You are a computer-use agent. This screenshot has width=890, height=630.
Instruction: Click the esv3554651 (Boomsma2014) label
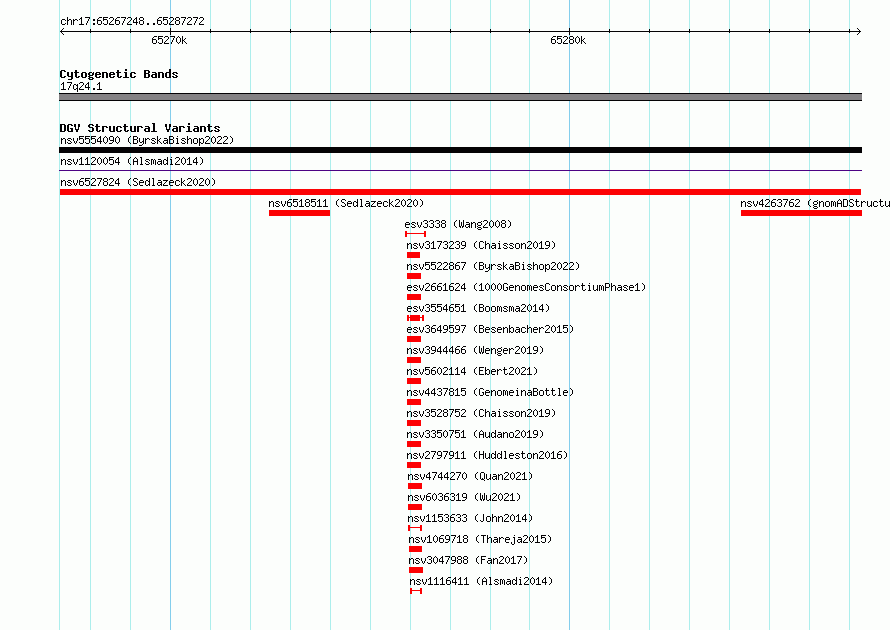[x=478, y=308]
